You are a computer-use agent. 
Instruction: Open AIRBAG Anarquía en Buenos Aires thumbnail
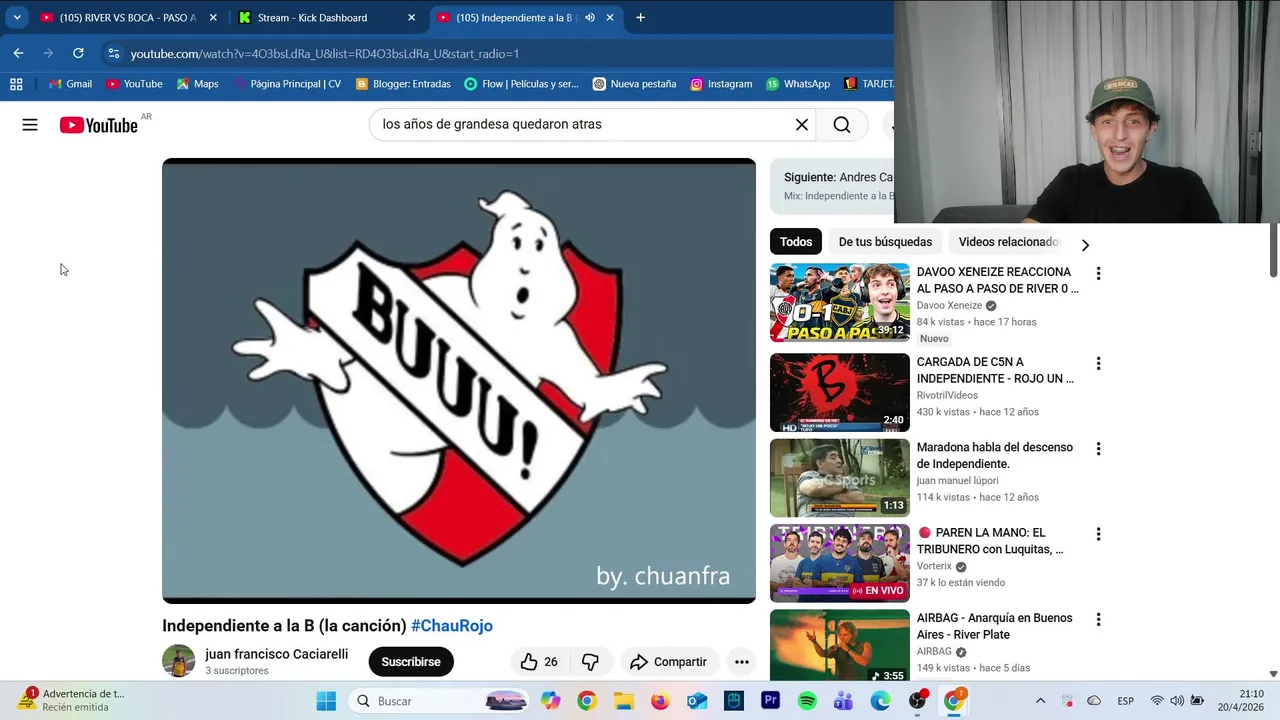(840, 646)
